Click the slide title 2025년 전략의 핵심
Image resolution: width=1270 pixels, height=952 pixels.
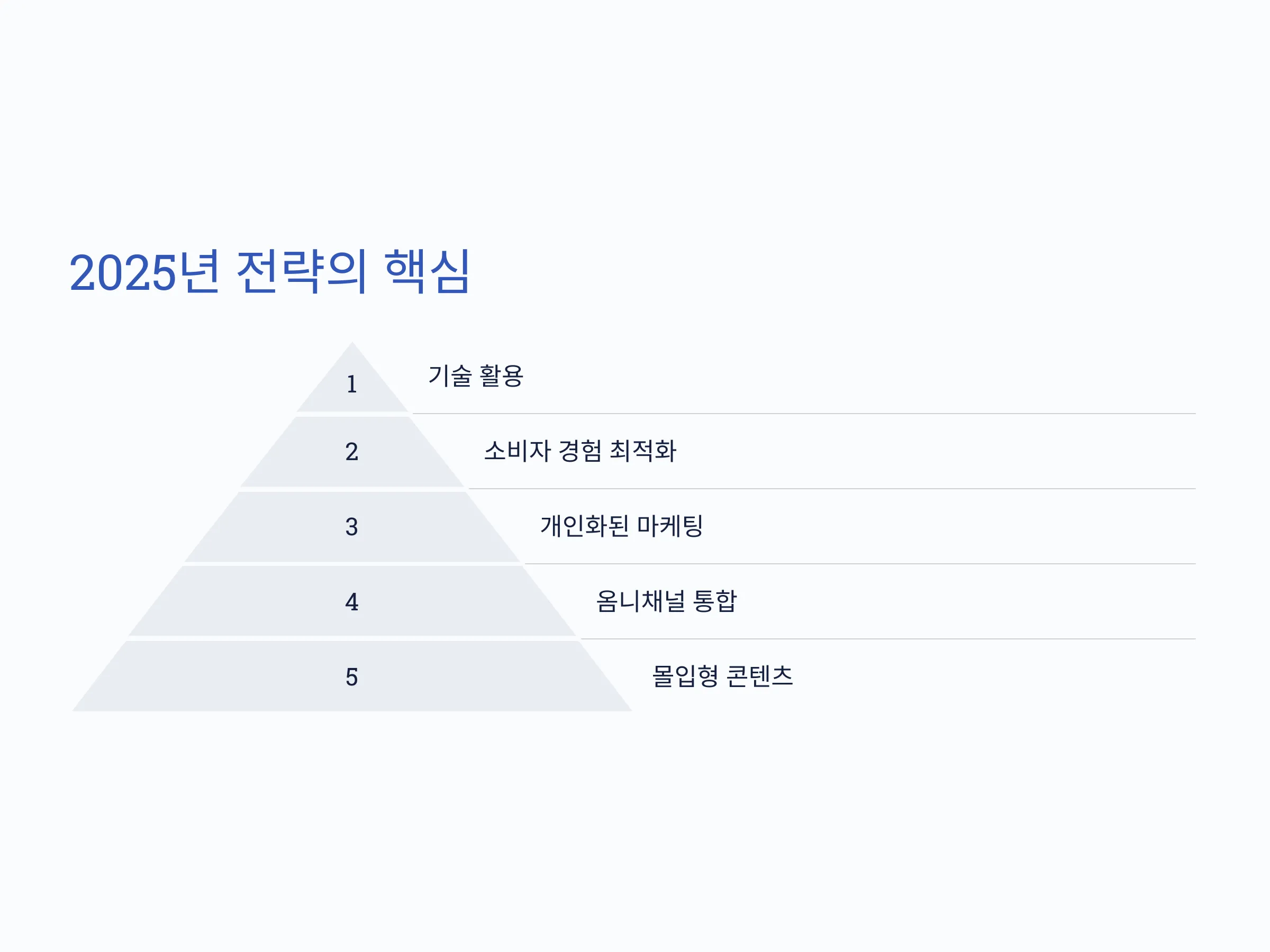click(x=270, y=272)
